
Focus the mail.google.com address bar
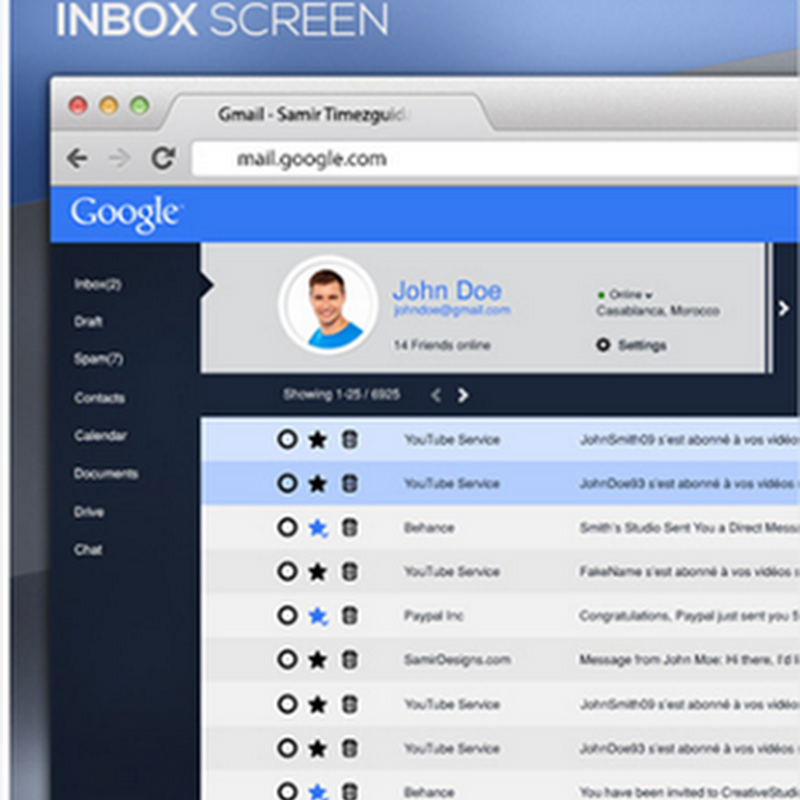pyautogui.click(x=495, y=159)
